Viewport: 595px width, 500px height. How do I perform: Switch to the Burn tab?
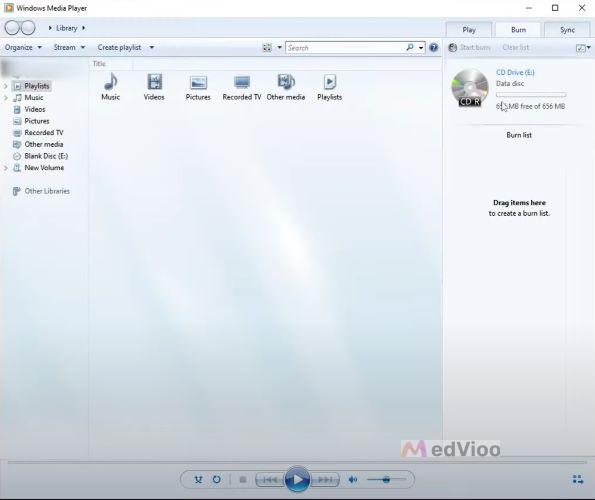coord(518,30)
